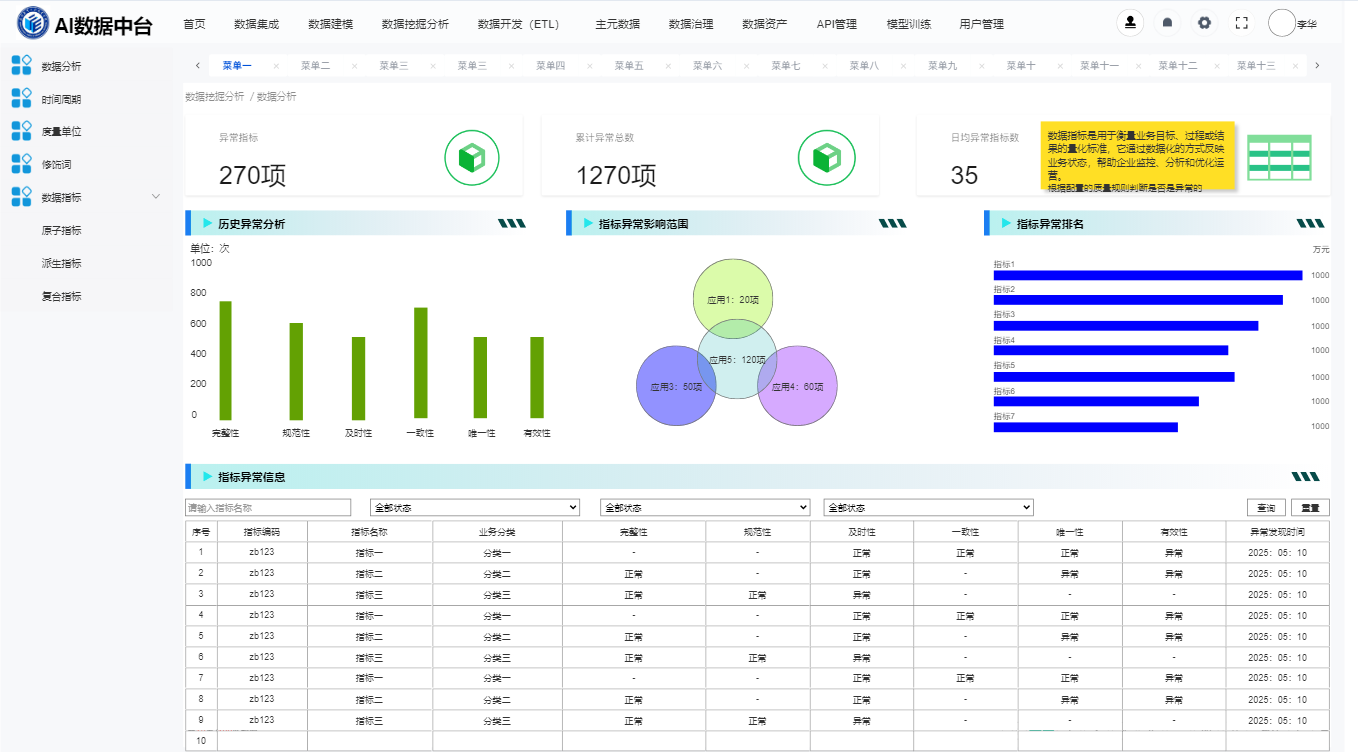Show earlier tabs with the left arrow
Viewport: 1358px width, 752px height.
(197, 66)
